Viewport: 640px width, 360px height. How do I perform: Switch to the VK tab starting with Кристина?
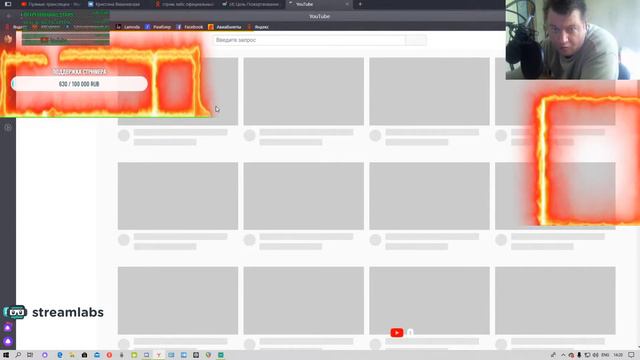click(117, 4)
